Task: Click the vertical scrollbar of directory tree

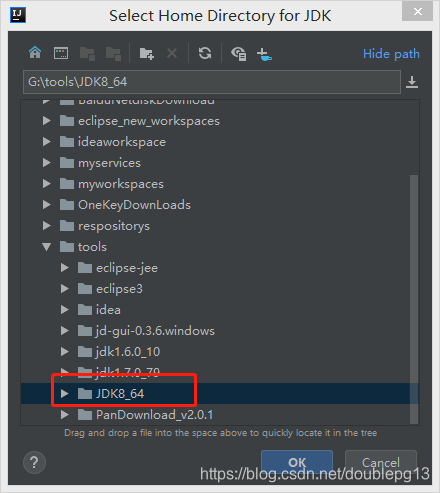Action: [414, 299]
